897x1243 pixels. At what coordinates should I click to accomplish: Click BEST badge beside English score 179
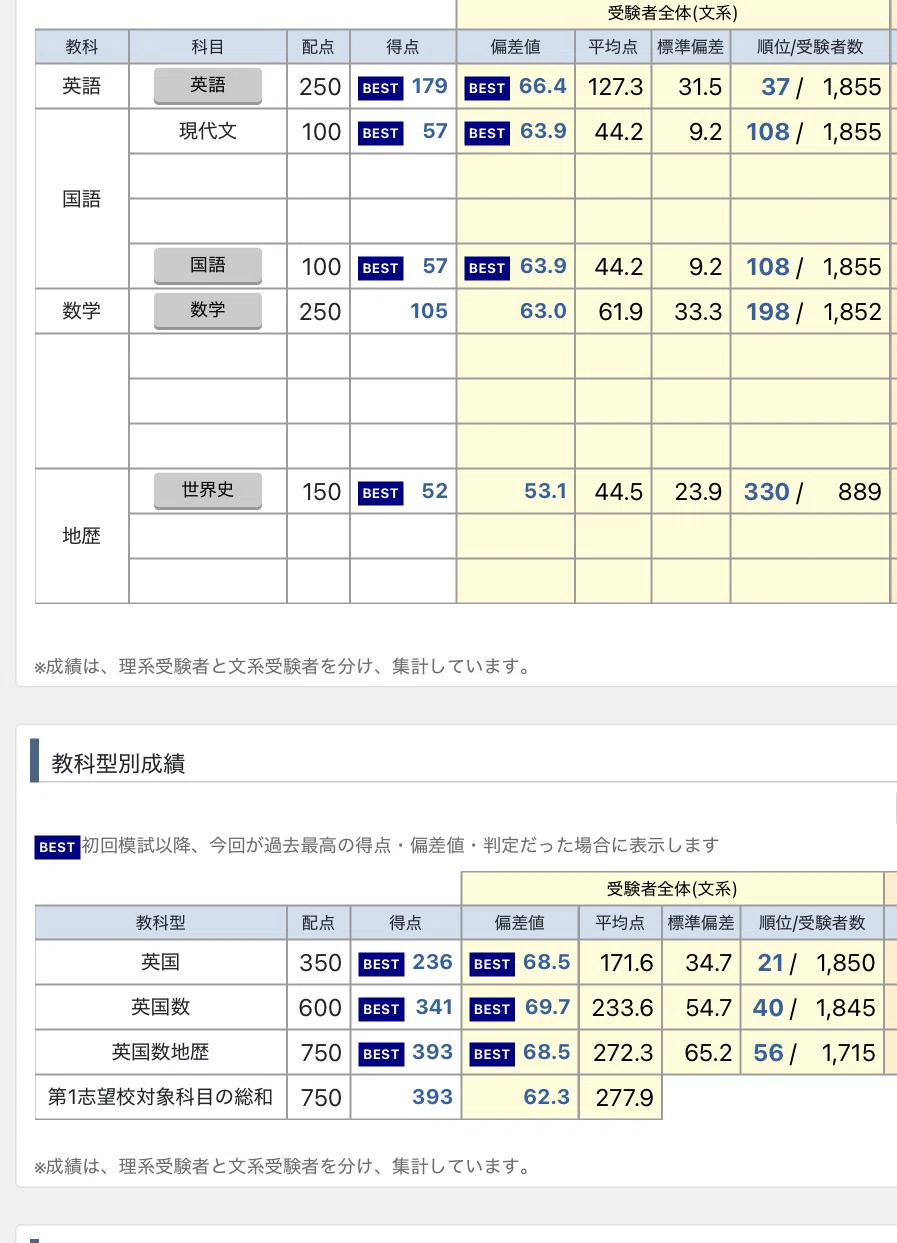(380, 88)
